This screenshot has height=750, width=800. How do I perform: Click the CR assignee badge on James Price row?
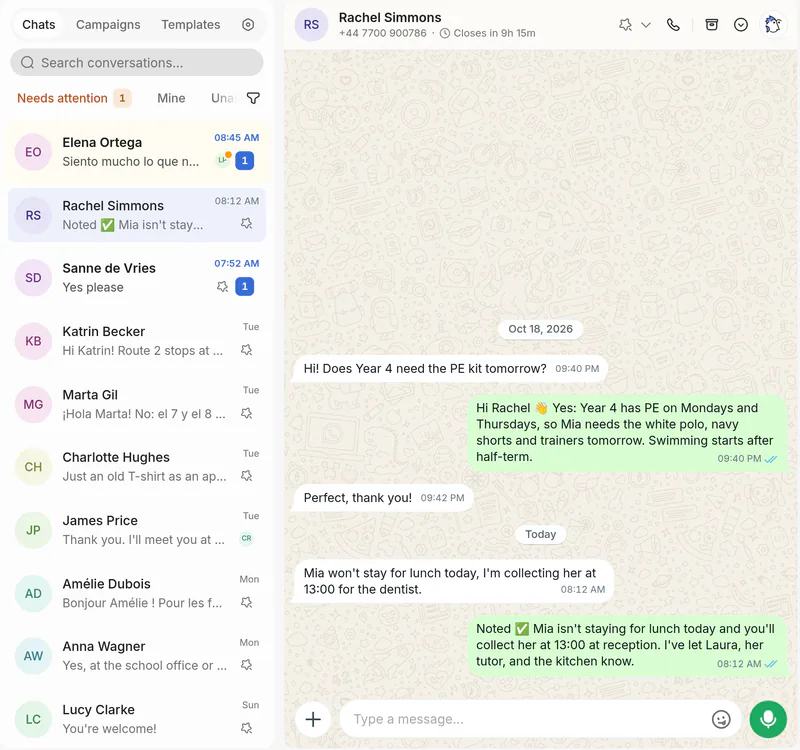click(x=246, y=538)
